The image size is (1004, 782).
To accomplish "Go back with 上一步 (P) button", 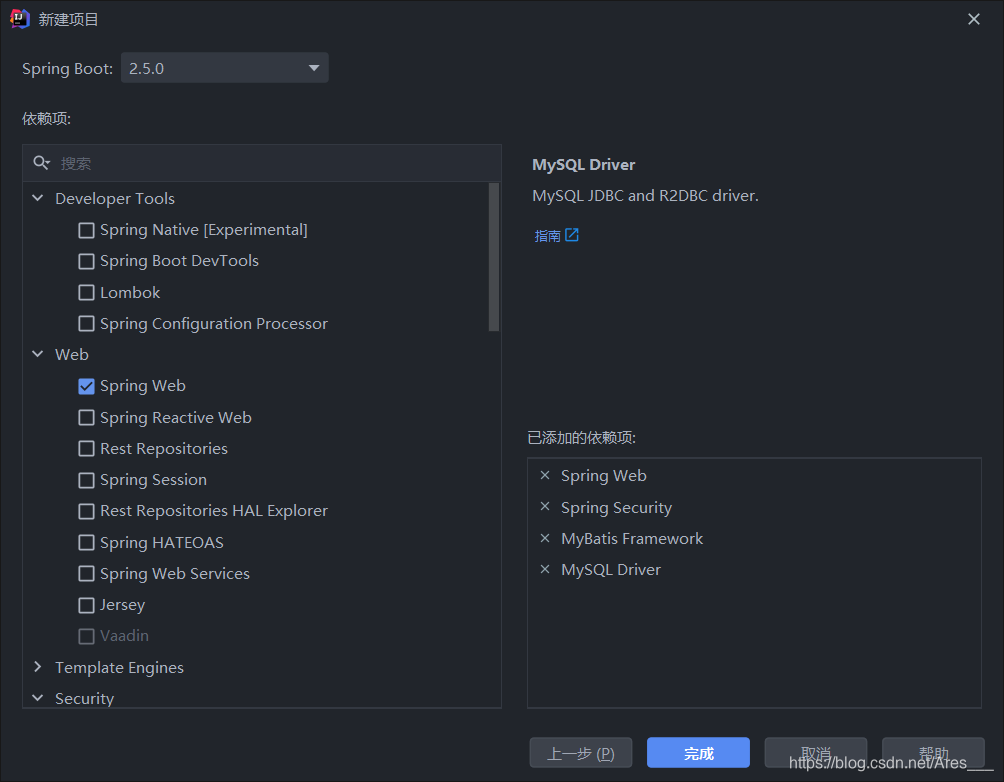I will point(581,753).
